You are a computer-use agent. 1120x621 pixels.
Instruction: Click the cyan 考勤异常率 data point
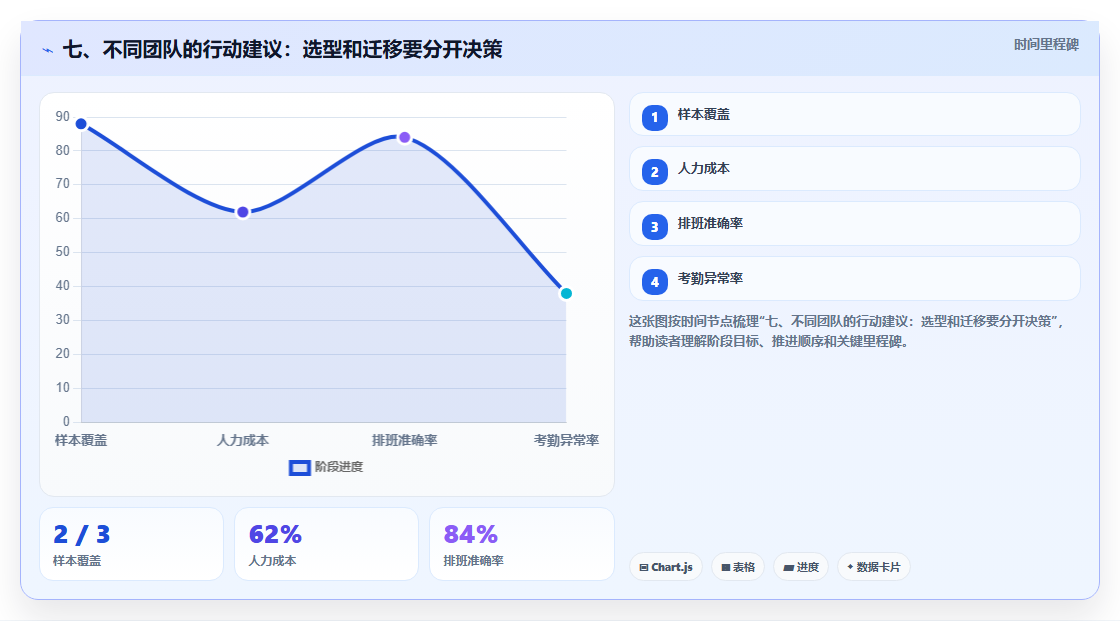click(x=566, y=294)
